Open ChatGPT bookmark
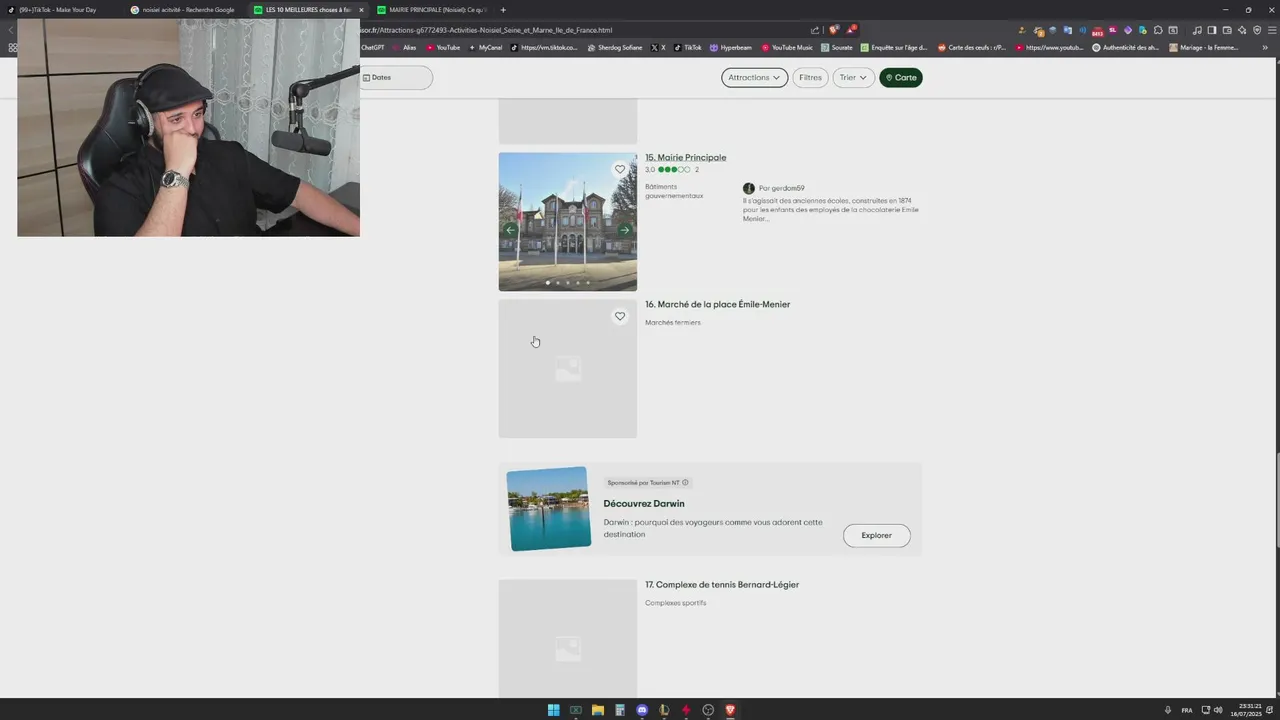 (x=372, y=47)
